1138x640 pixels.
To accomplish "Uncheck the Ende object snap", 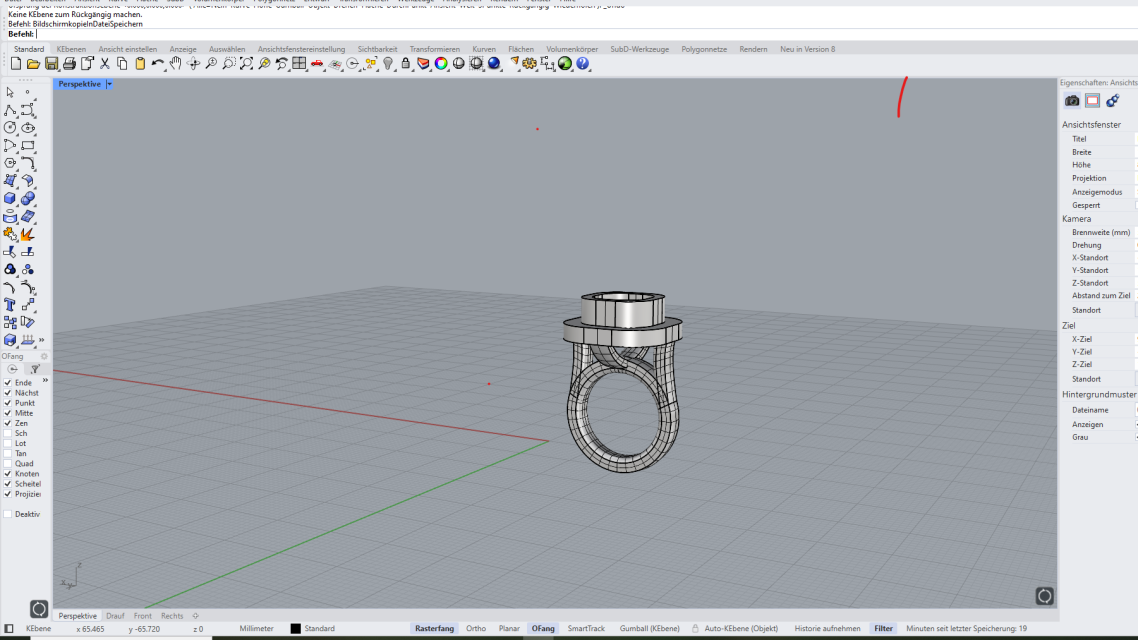I will (8, 383).
